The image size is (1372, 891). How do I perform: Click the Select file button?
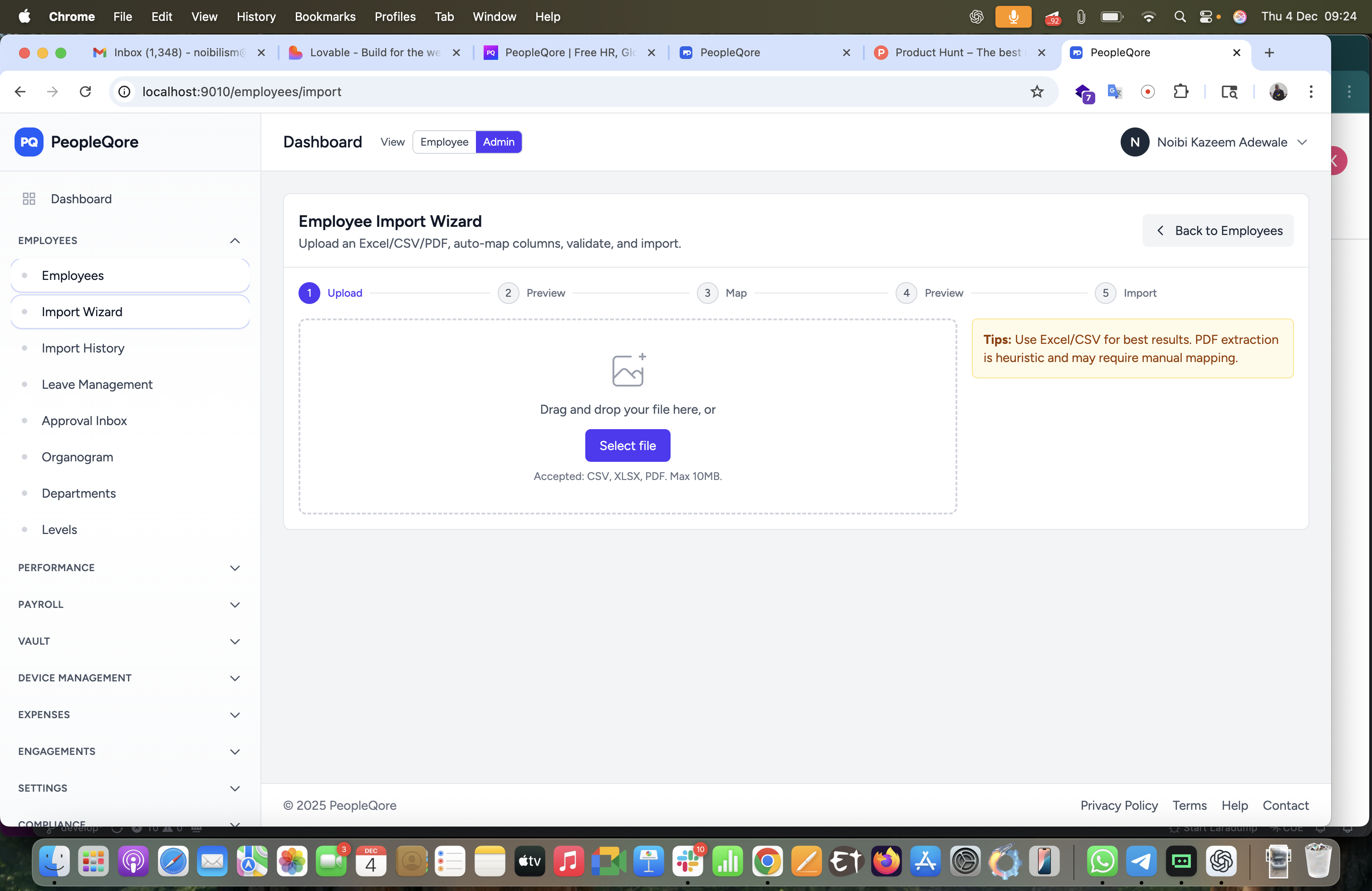coord(627,445)
